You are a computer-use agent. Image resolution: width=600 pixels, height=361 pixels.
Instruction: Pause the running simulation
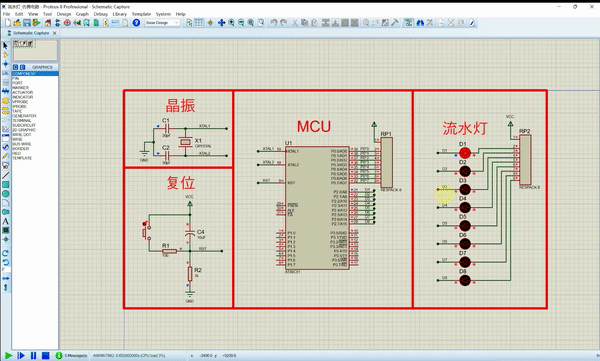point(33,356)
